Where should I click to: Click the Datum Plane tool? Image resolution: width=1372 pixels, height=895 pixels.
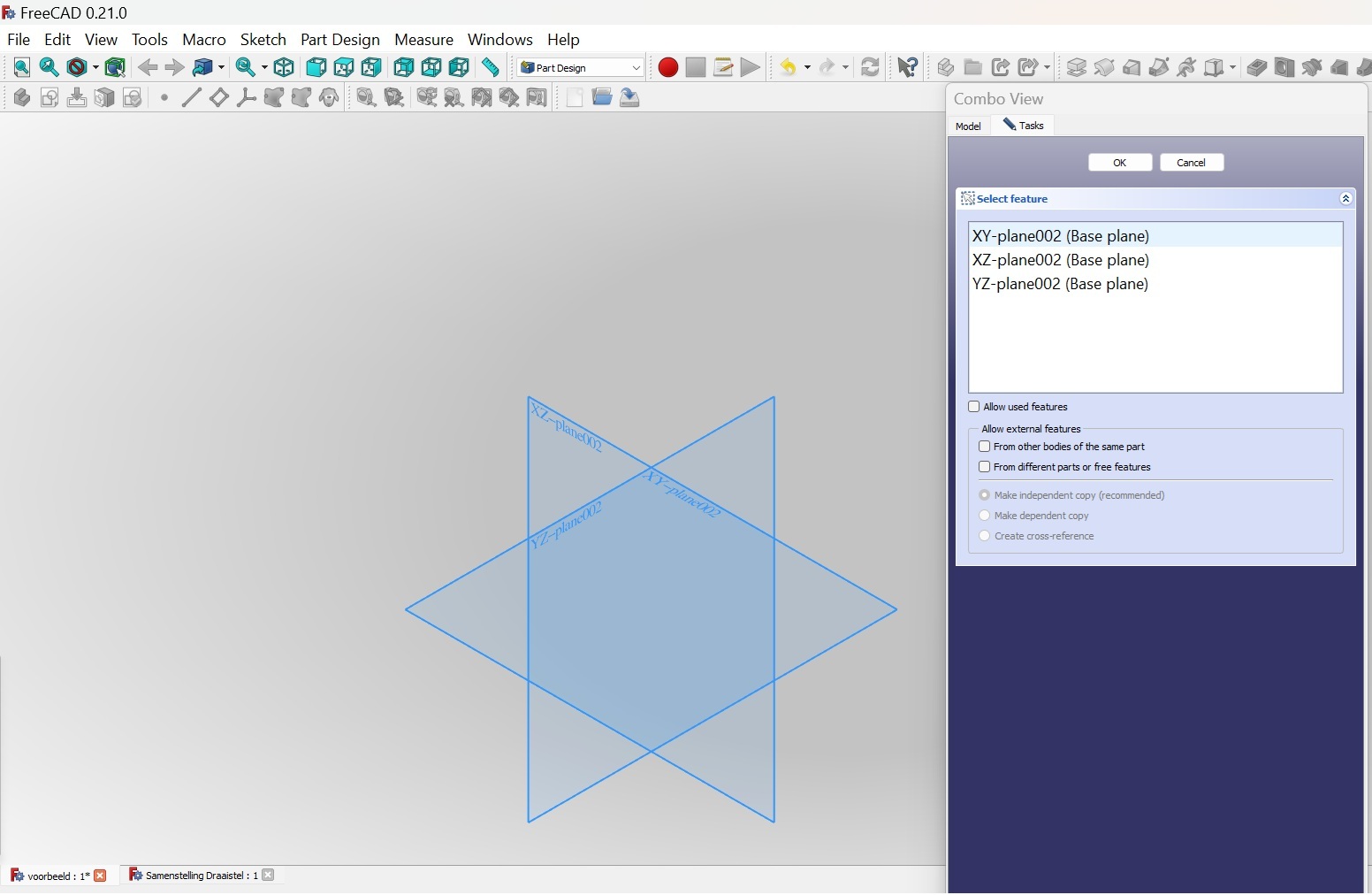click(218, 97)
